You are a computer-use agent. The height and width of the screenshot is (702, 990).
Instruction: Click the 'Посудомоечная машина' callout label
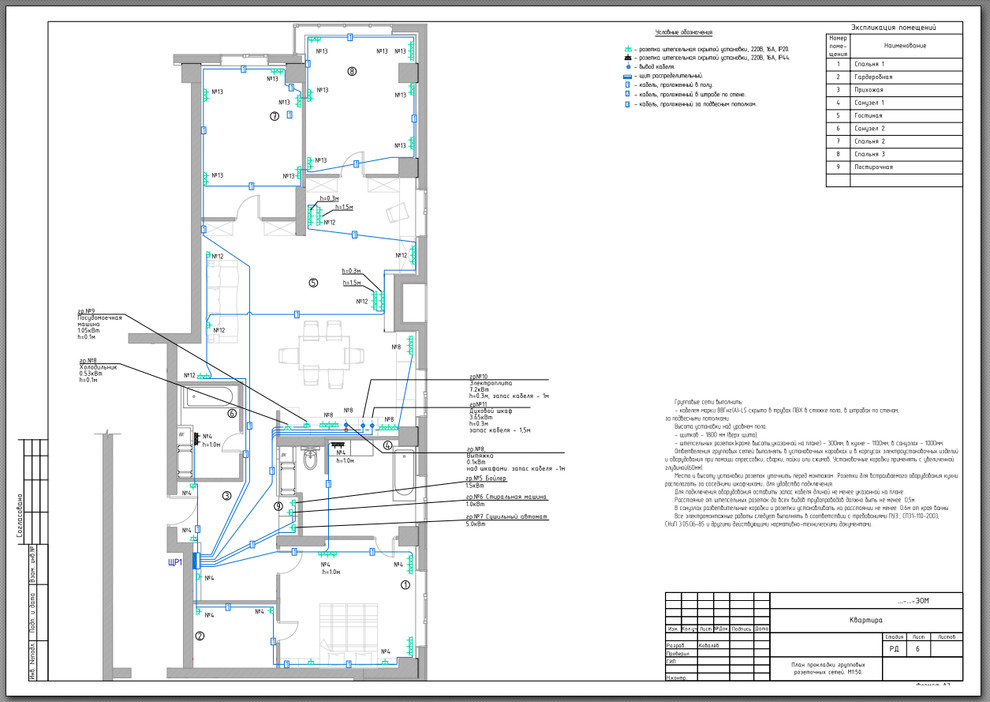coord(100,321)
